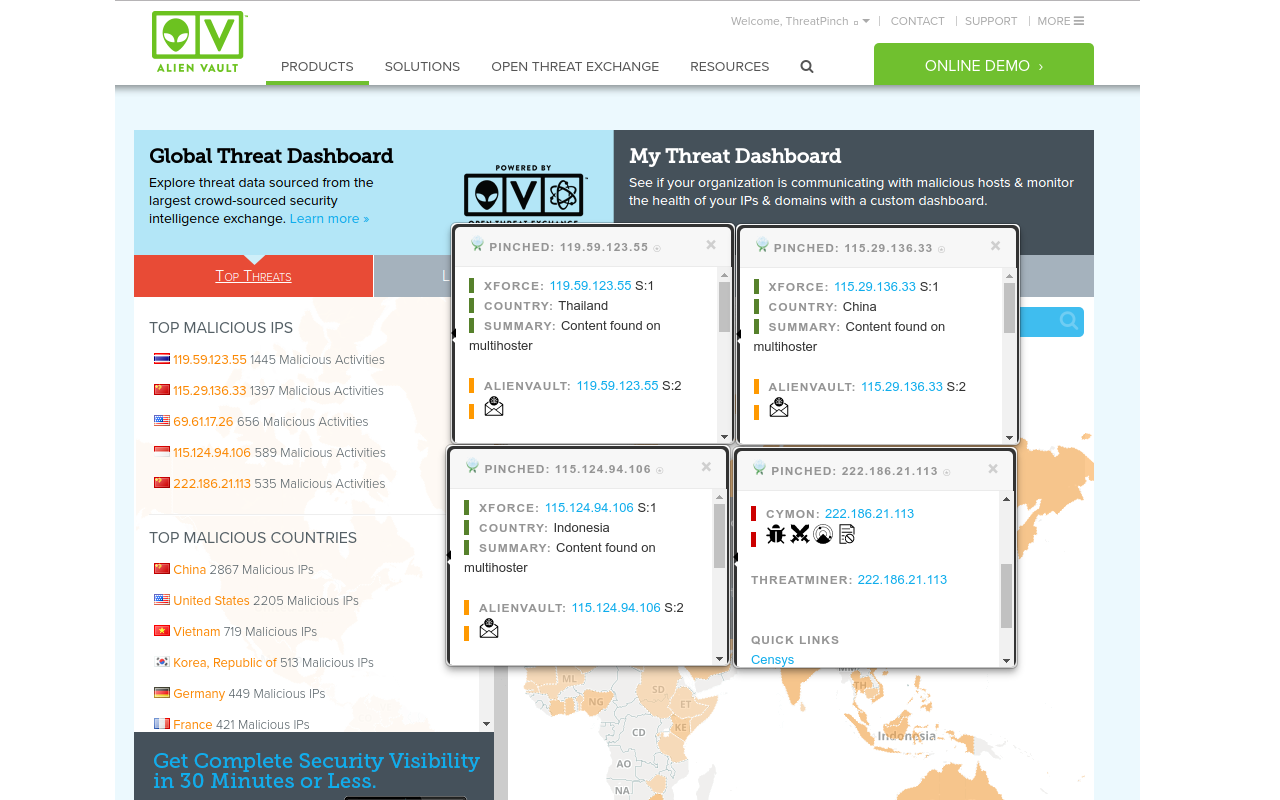Close the PINCHED 115.29.136.33 popup
The image size is (1280, 800).
(x=996, y=246)
